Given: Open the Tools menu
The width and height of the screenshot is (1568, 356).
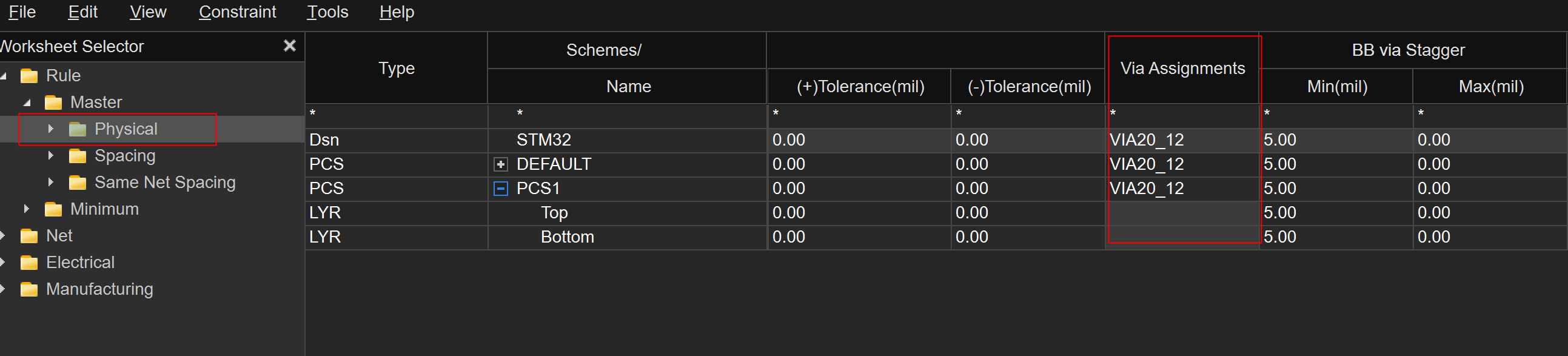Looking at the screenshot, I should tap(327, 12).
